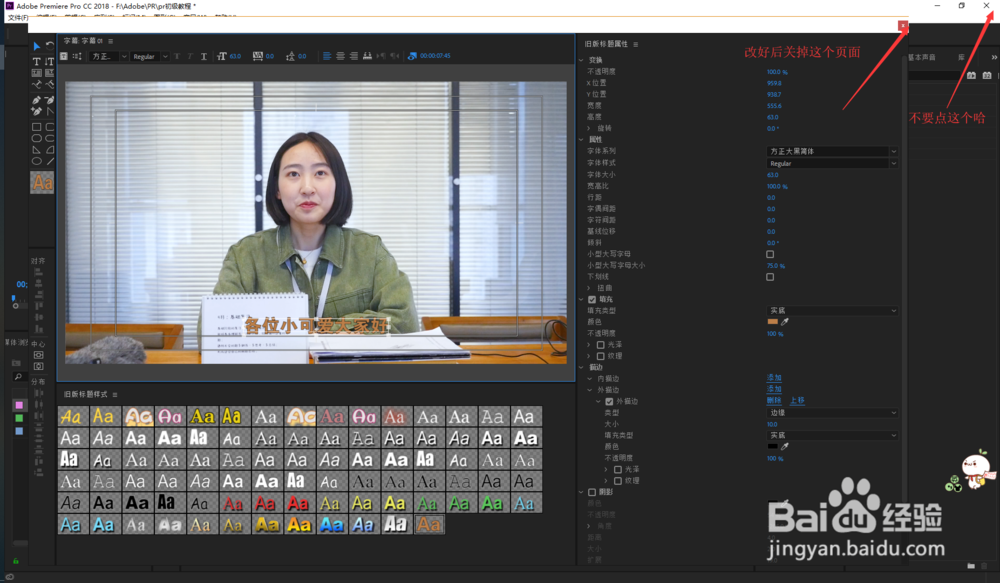Select the Ellipse tool
The height and width of the screenshot is (583, 1000).
pos(36,161)
